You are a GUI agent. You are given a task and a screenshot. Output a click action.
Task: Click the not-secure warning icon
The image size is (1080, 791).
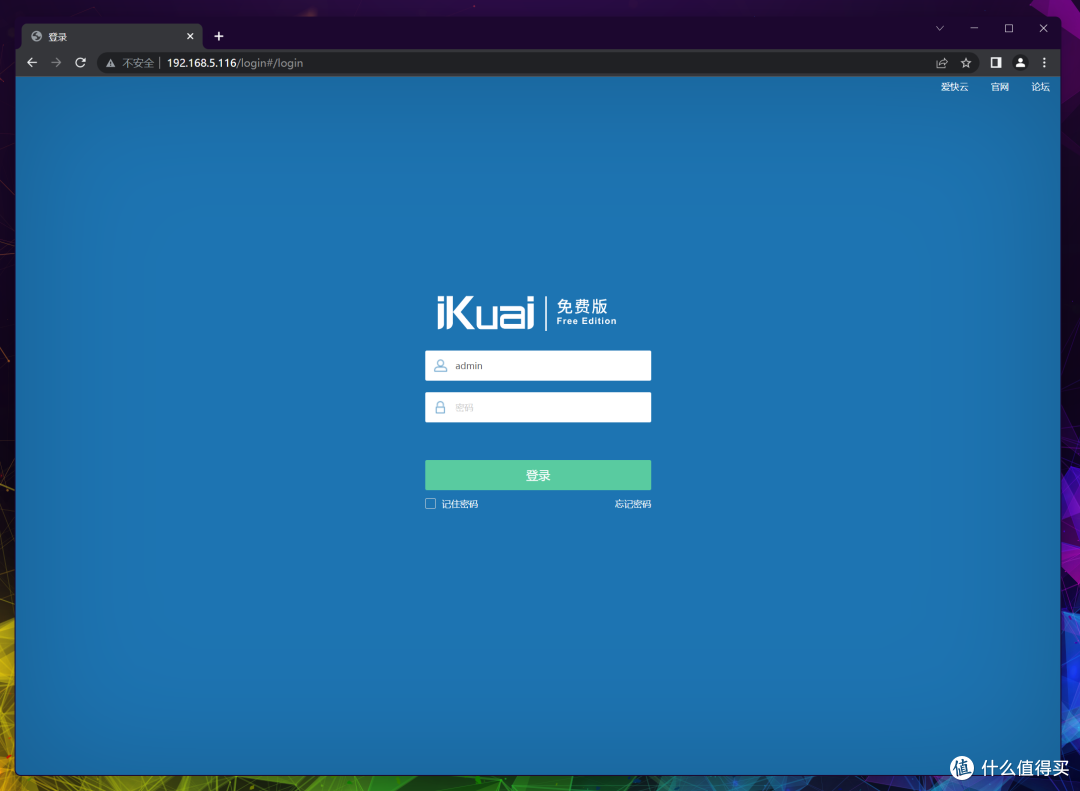(x=111, y=63)
